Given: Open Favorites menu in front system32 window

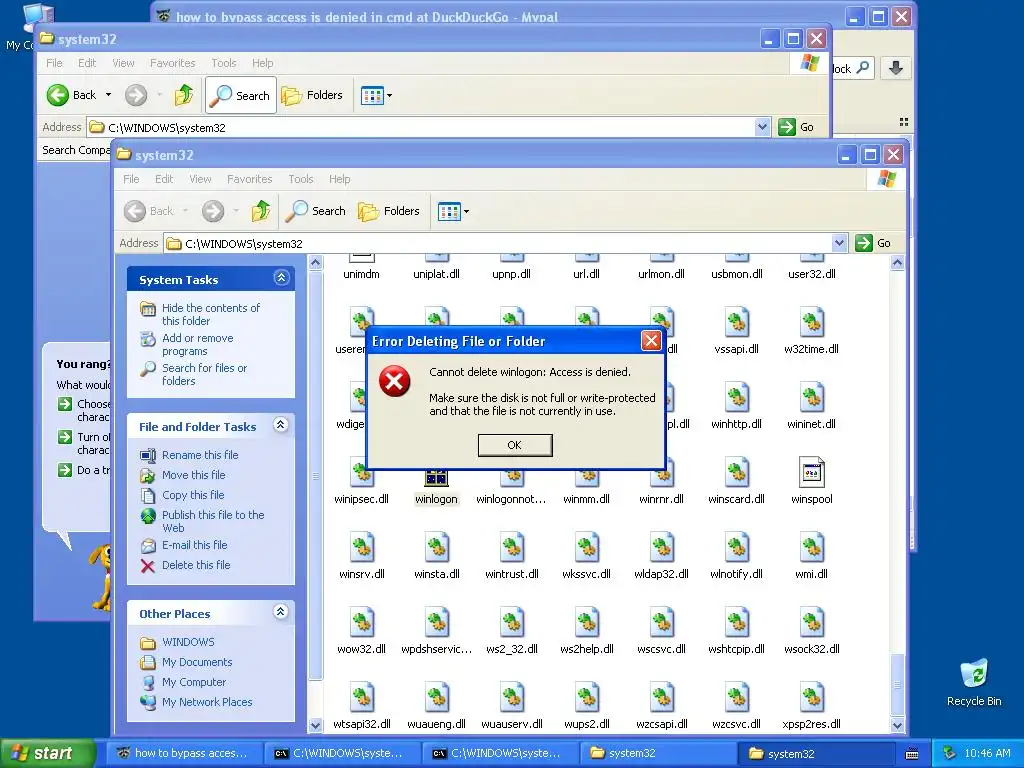Looking at the screenshot, I should (249, 179).
